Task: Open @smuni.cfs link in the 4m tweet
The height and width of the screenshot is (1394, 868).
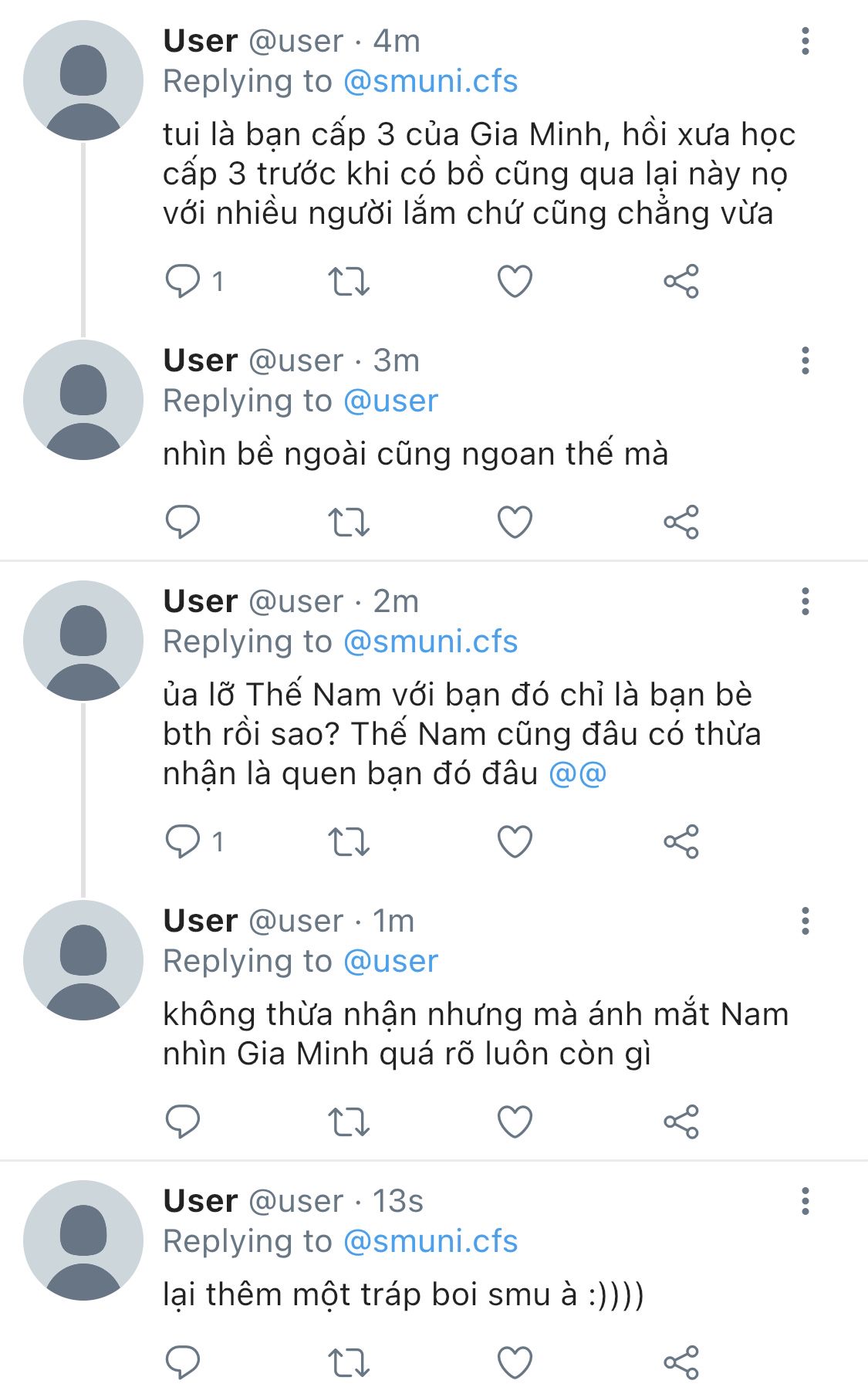Action: [x=430, y=81]
